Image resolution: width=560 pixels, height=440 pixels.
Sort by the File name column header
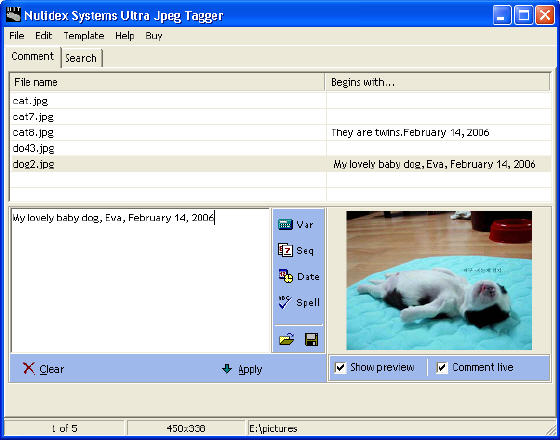point(168,82)
